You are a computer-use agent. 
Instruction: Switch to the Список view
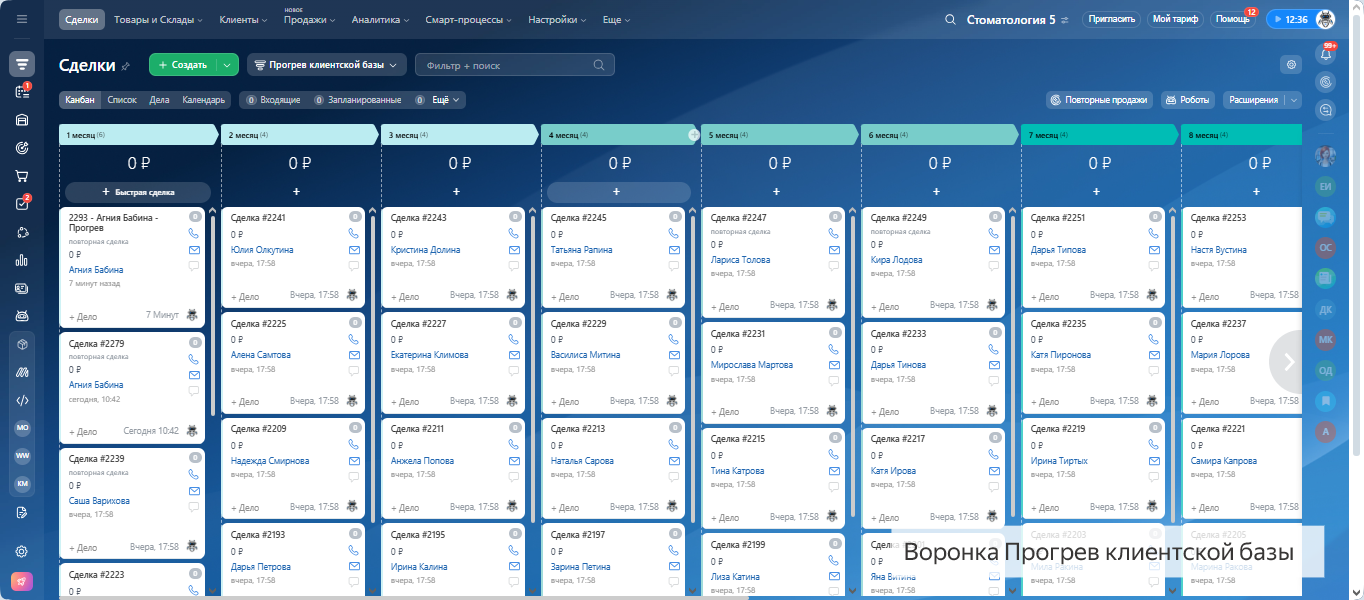pyautogui.click(x=122, y=100)
